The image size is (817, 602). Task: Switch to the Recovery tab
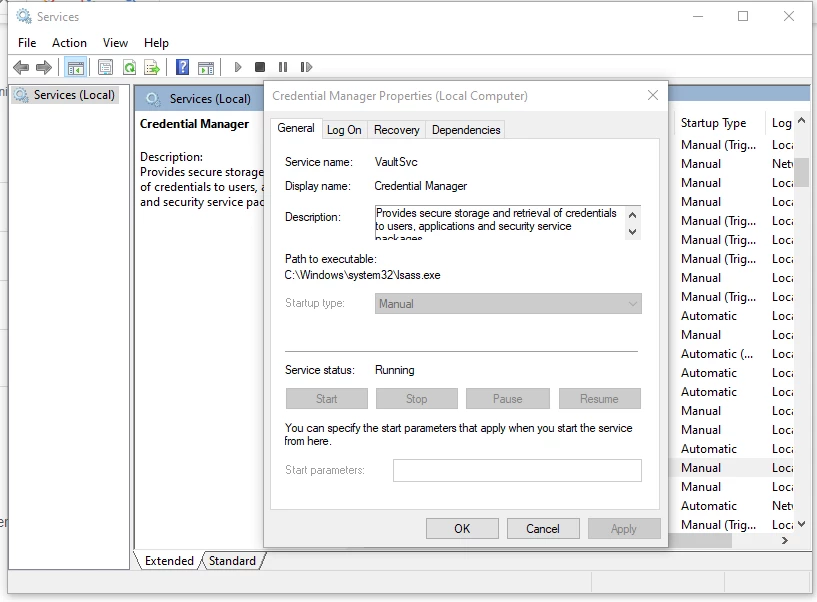pyautogui.click(x=397, y=130)
